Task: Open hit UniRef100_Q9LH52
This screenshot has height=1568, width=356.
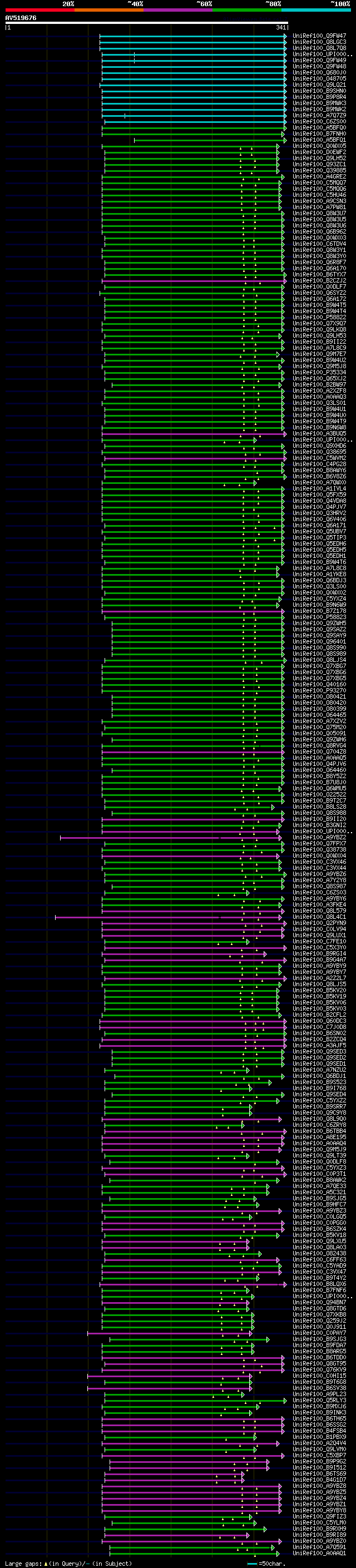Action: click(x=319, y=159)
